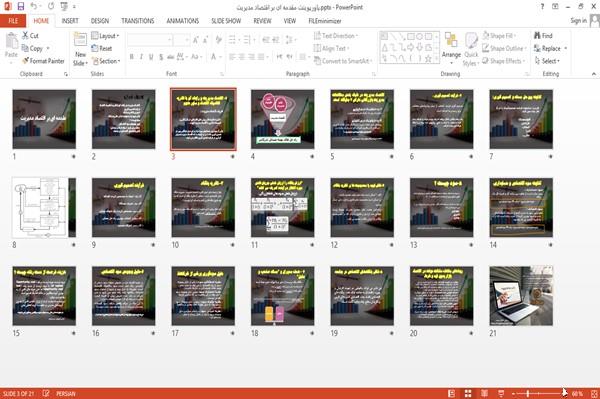This screenshot has height=399, width=600.
Task: Open the FILE menu tab
Action: pyautogui.click(x=13, y=21)
